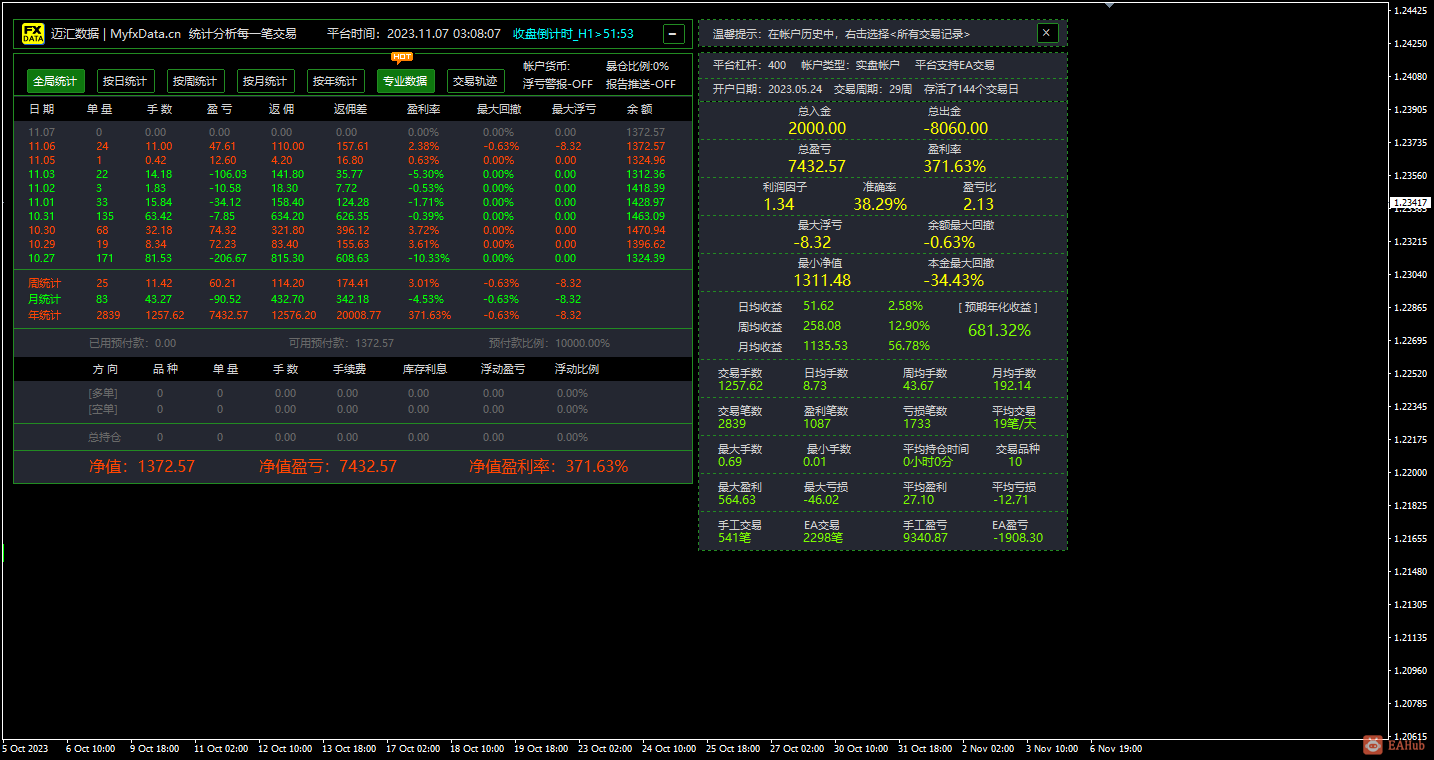Click the 周统计 summary row label
The image size is (1434, 760).
pos(44,283)
